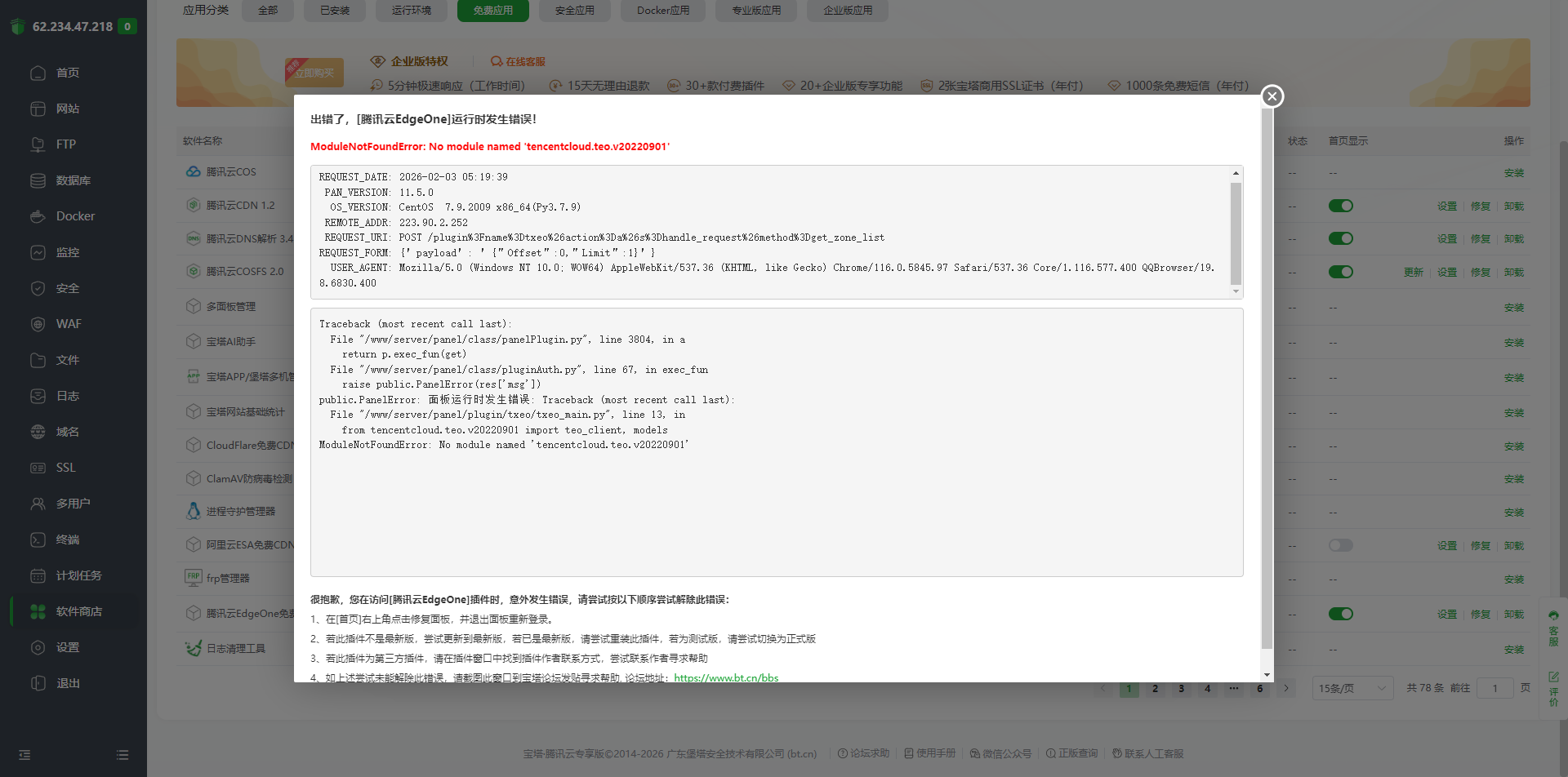
Task: Click the 日志清理工具 app icon
Action: (x=194, y=648)
